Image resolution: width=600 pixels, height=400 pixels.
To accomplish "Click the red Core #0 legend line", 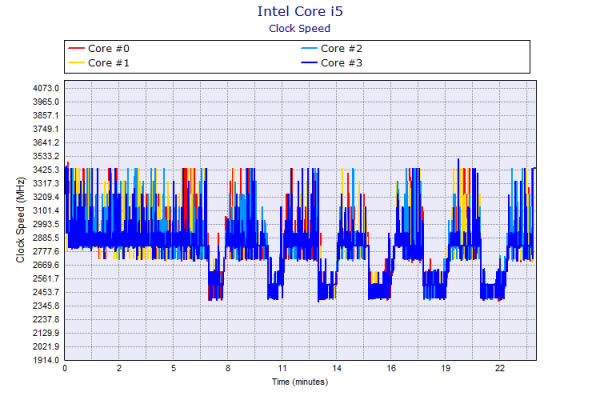I will 76,48.
